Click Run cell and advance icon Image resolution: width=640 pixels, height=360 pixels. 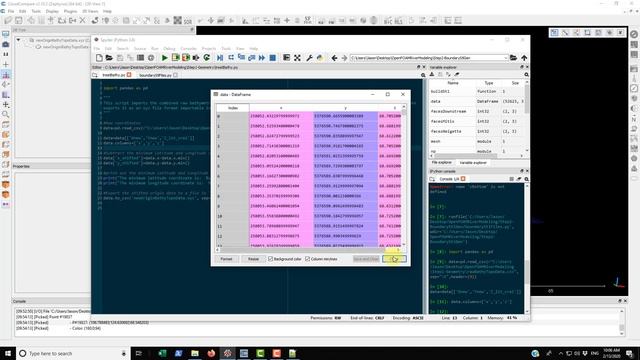point(186,58)
